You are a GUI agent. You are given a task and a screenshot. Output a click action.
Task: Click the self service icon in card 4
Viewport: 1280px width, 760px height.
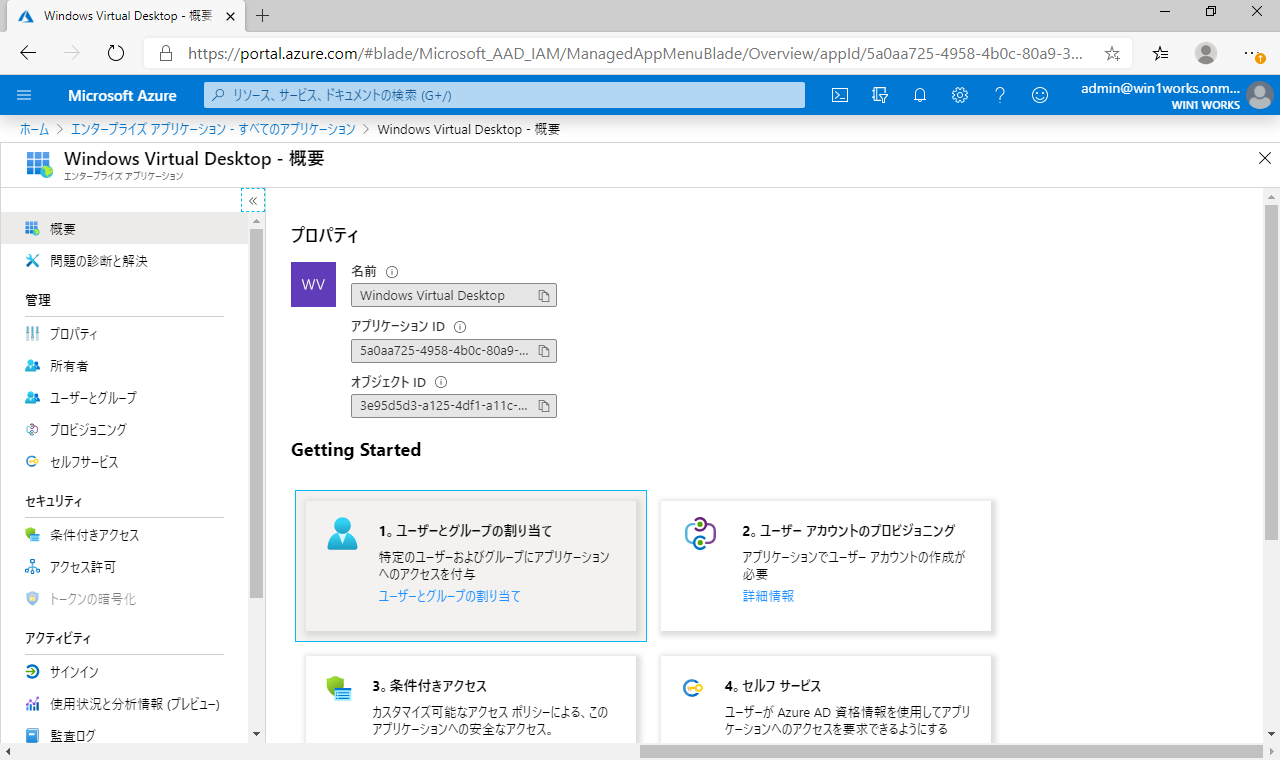pos(694,687)
